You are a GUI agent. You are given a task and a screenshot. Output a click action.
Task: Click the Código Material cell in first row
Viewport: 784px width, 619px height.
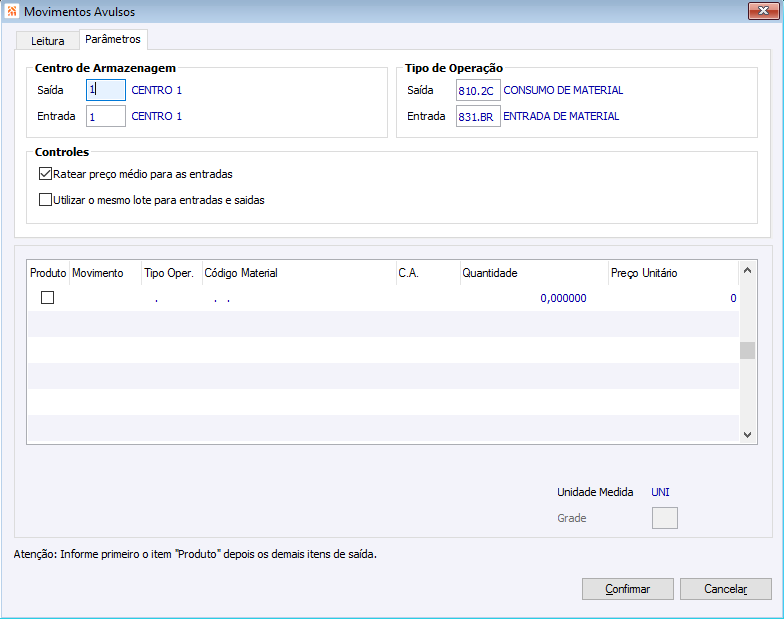(299, 298)
